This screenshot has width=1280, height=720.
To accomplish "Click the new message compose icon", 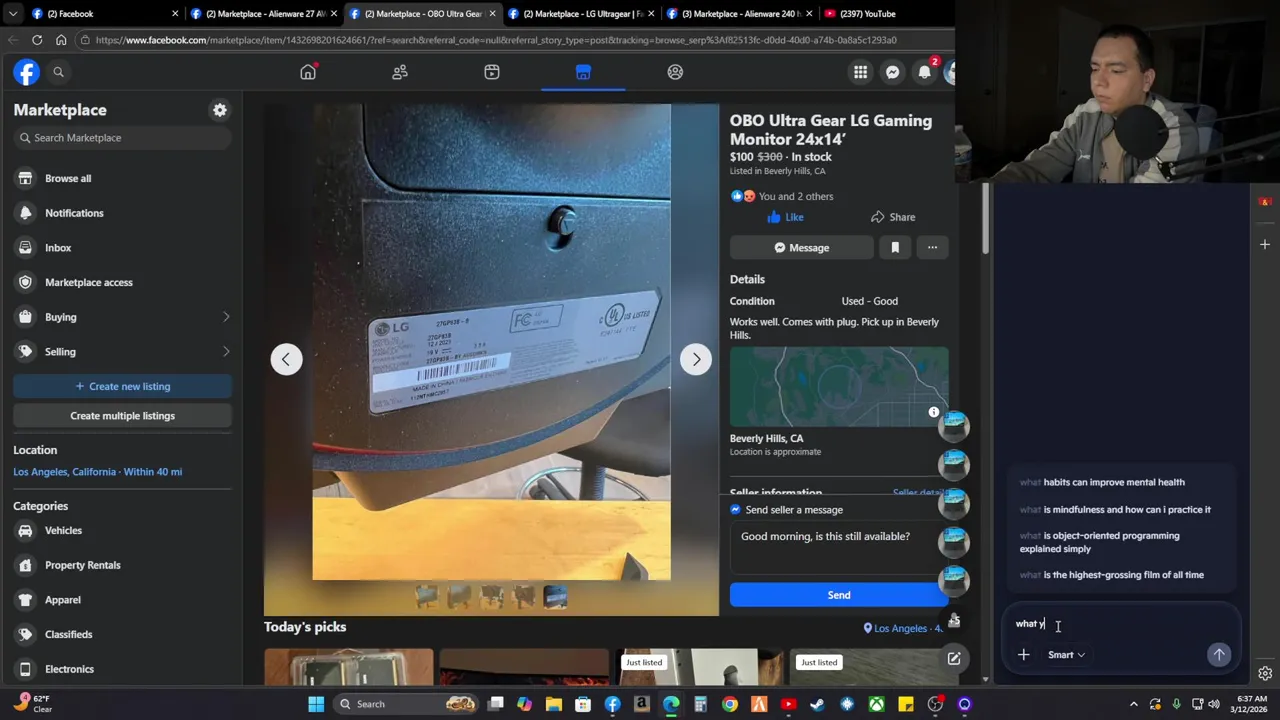I will (x=954, y=659).
